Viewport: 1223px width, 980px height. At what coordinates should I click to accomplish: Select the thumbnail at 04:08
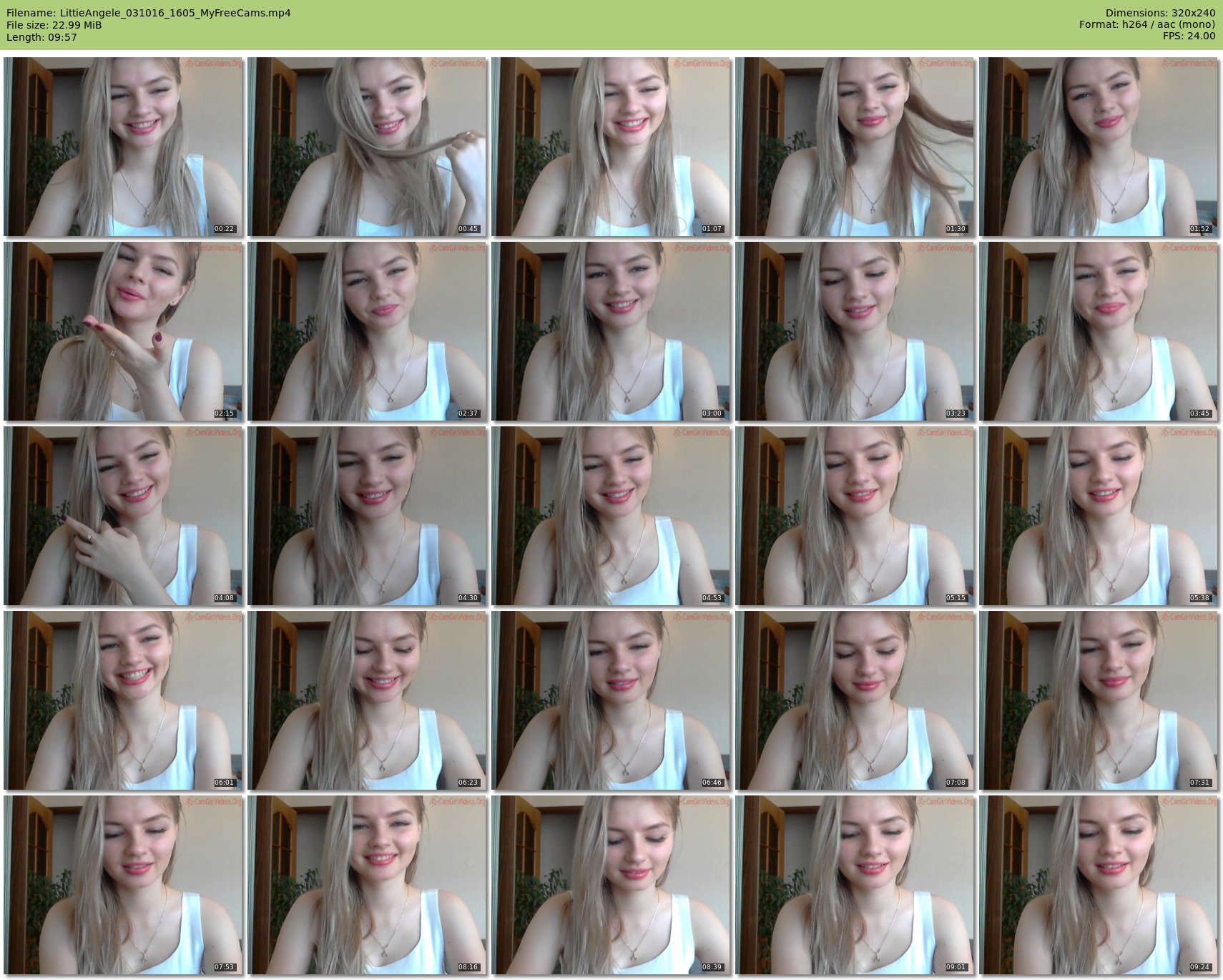(x=123, y=516)
